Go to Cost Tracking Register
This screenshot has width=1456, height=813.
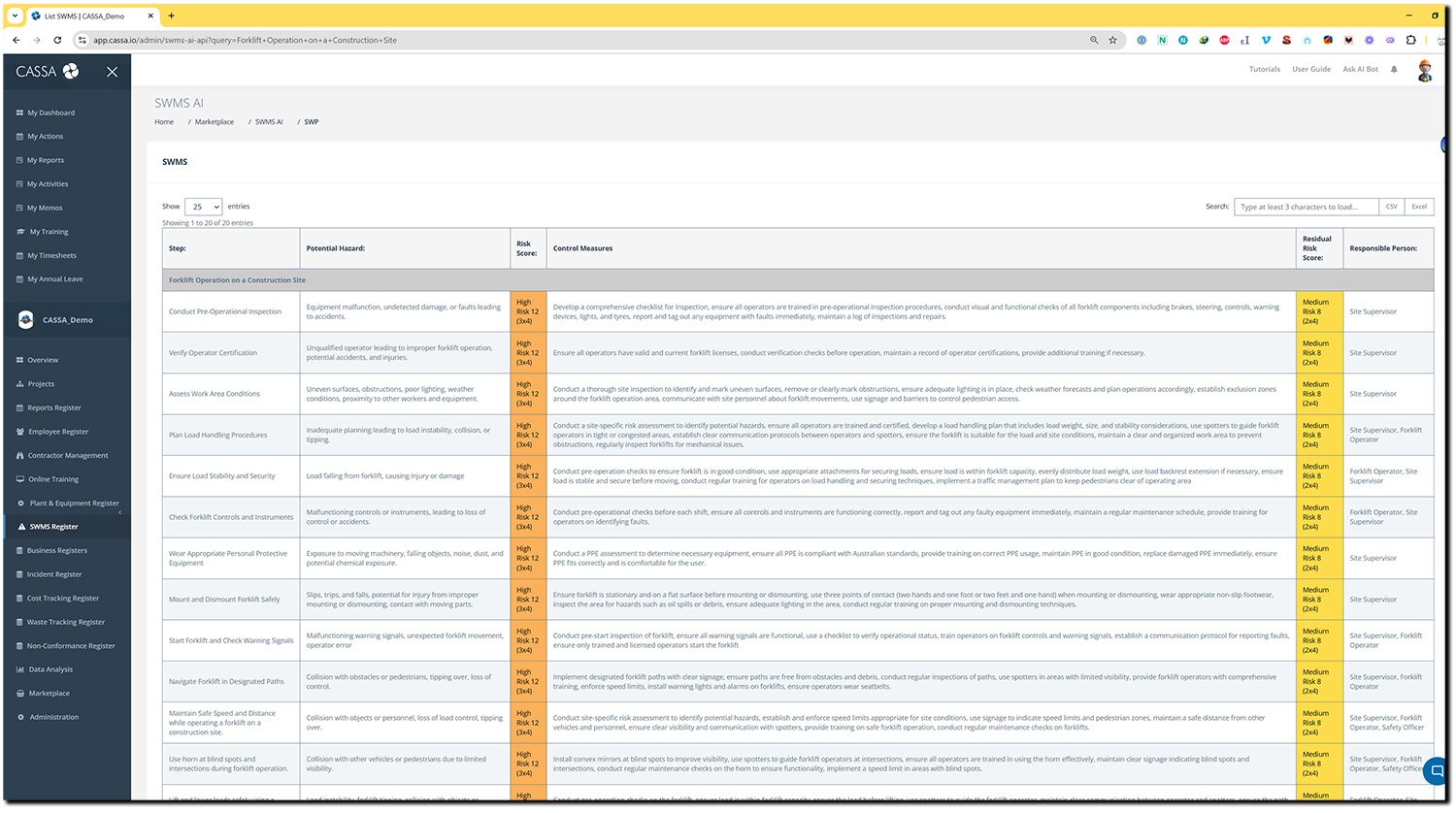(63, 599)
